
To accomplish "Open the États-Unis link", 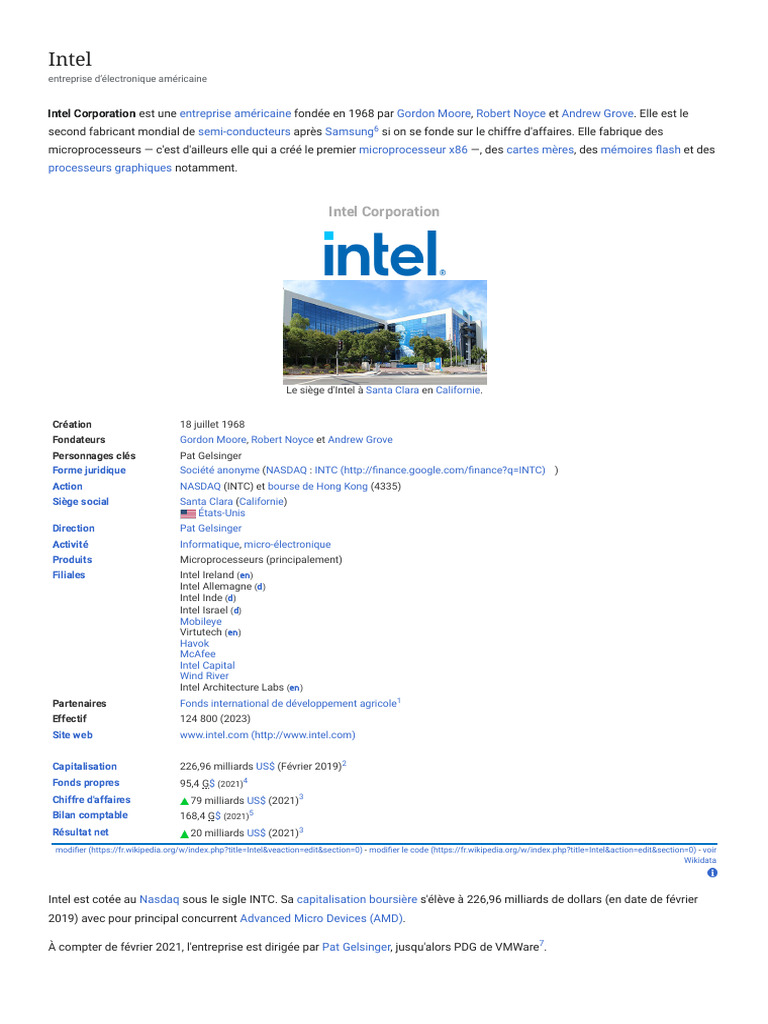I will [x=221, y=513].
